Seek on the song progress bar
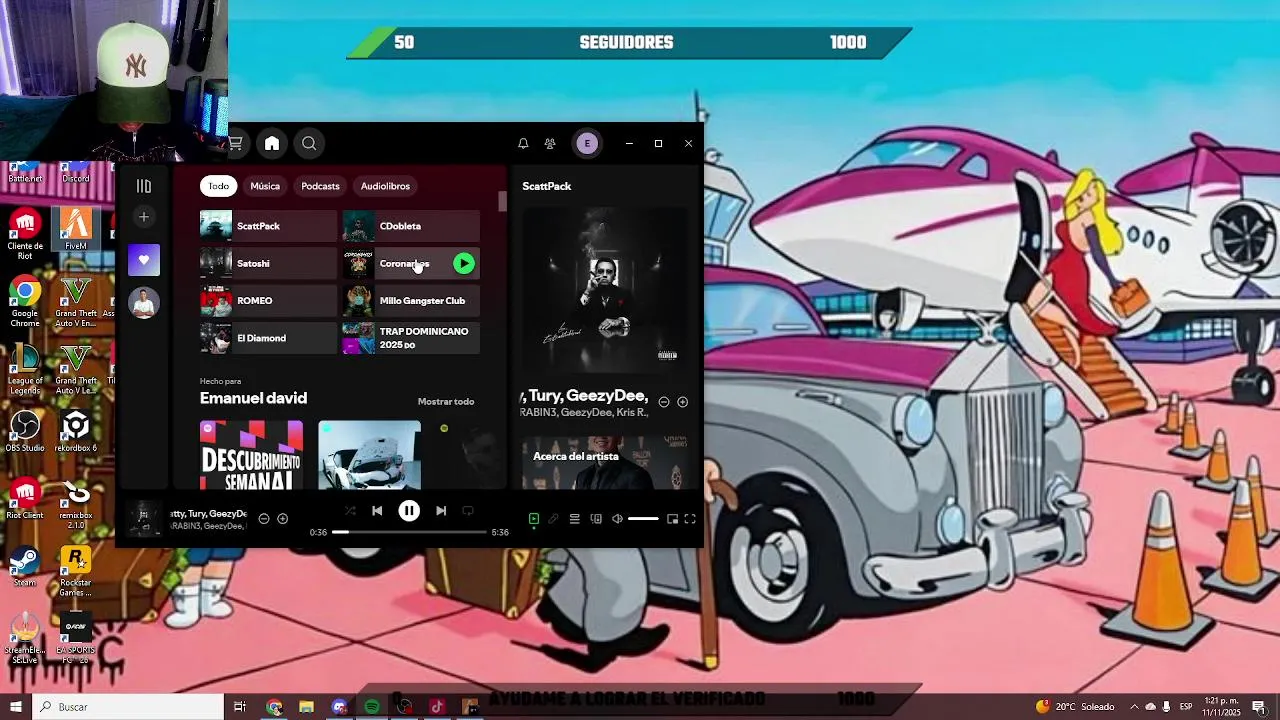This screenshot has height=720, width=1280. [x=409, y=532]
